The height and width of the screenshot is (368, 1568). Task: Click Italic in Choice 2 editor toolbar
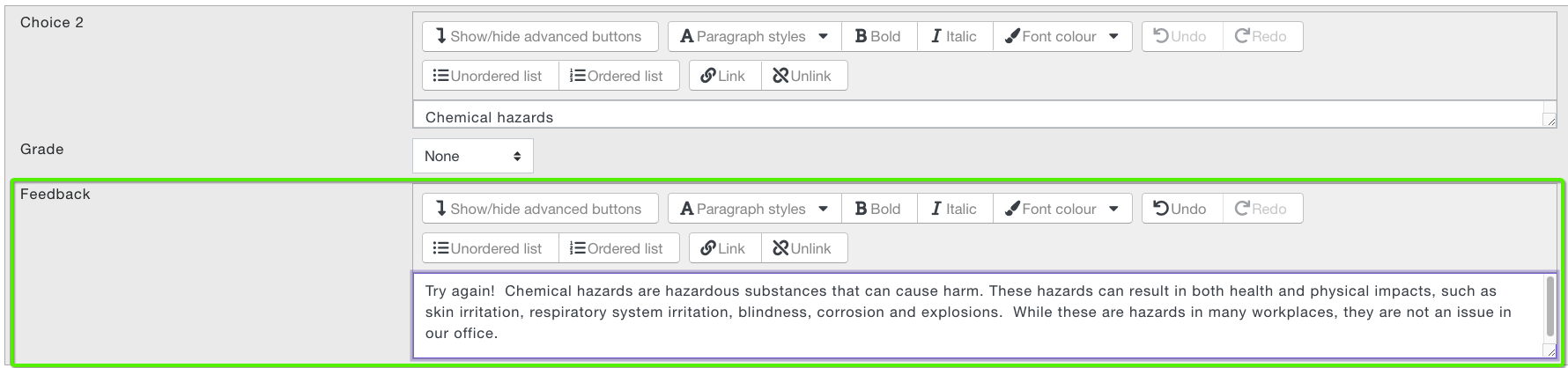(x=954, y=36)
